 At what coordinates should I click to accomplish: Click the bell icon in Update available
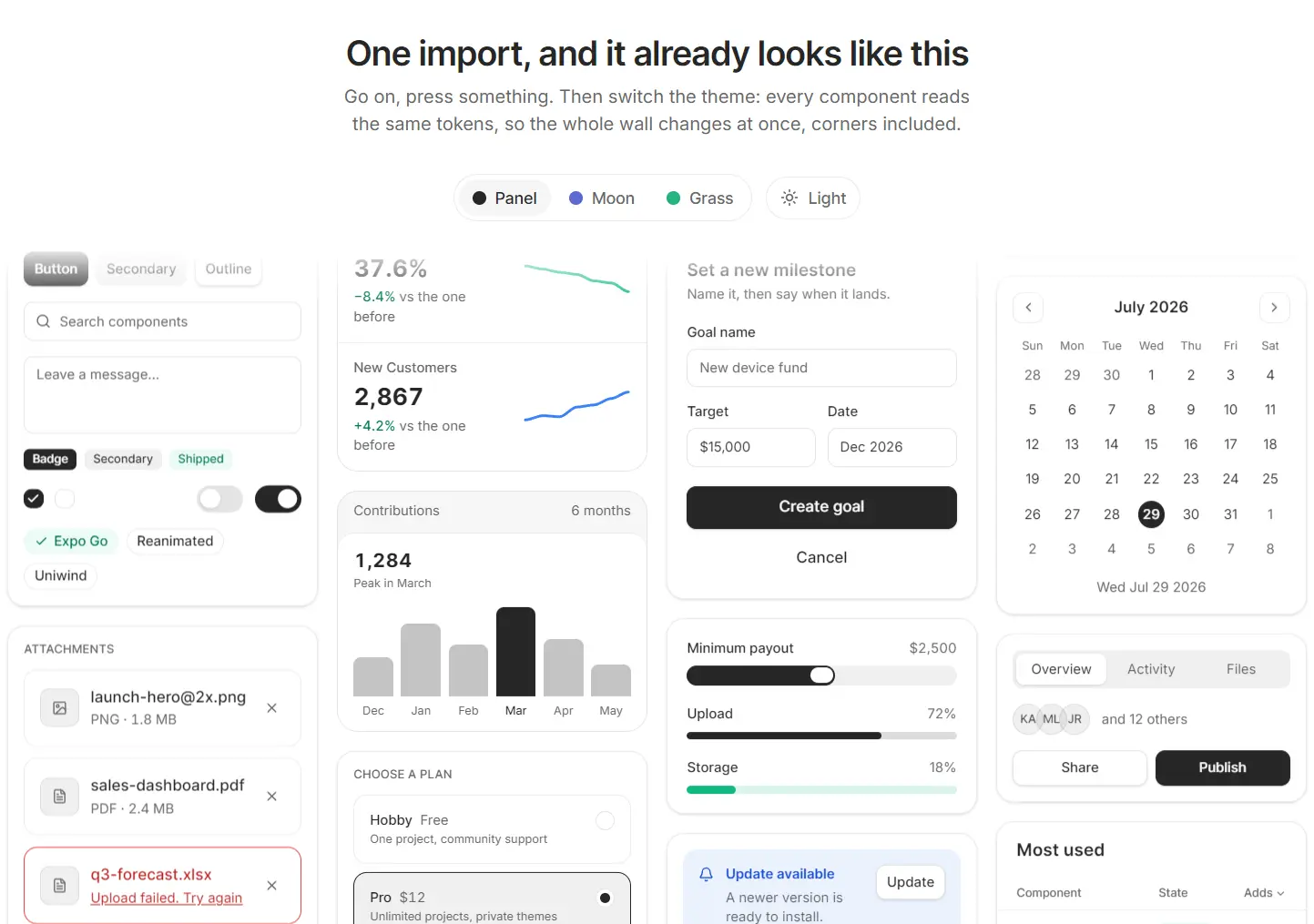(x=706, y=874)
